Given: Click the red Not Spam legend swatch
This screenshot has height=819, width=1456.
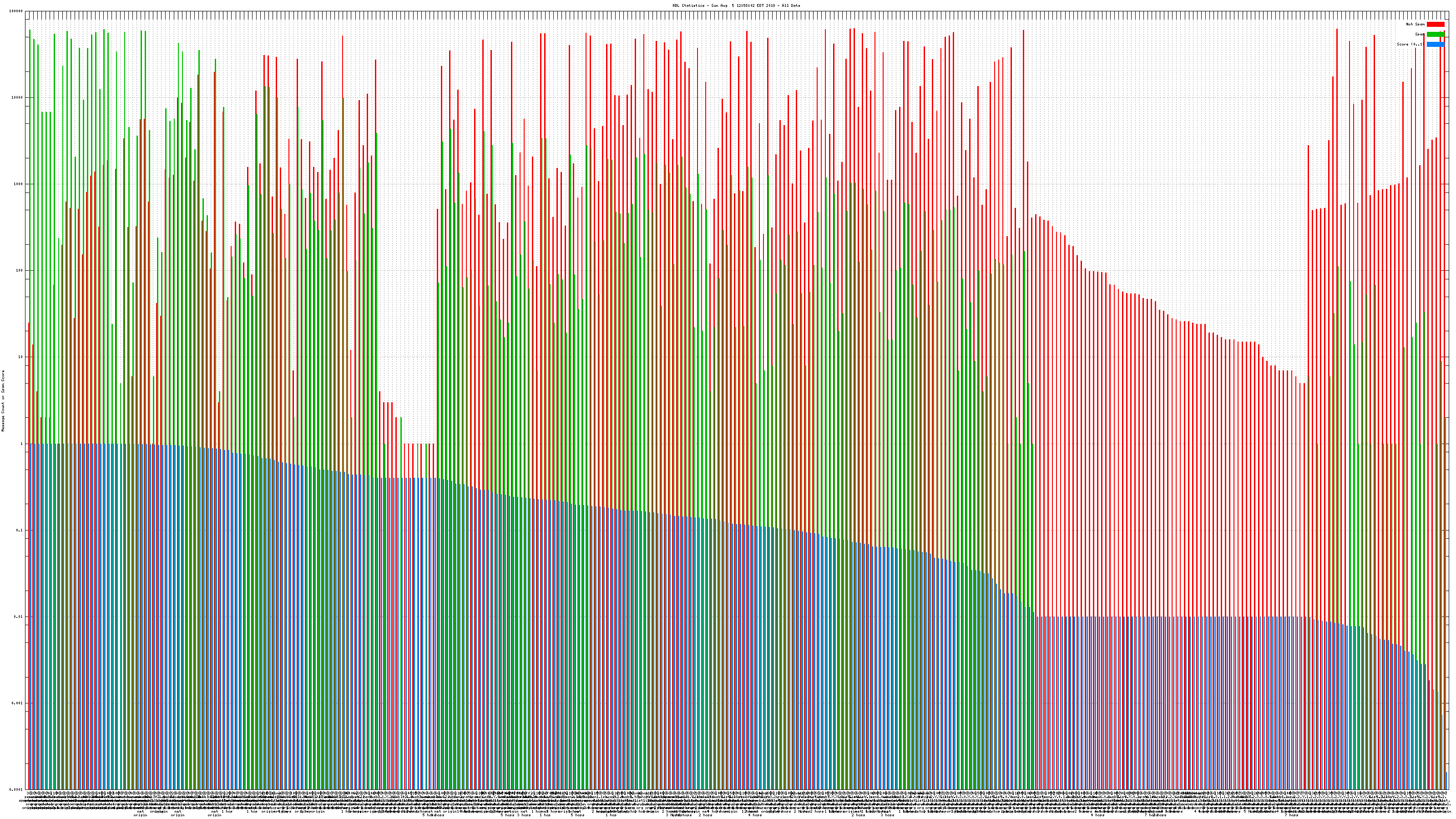Looking at the screenshot, I should tap(1435, 24).
